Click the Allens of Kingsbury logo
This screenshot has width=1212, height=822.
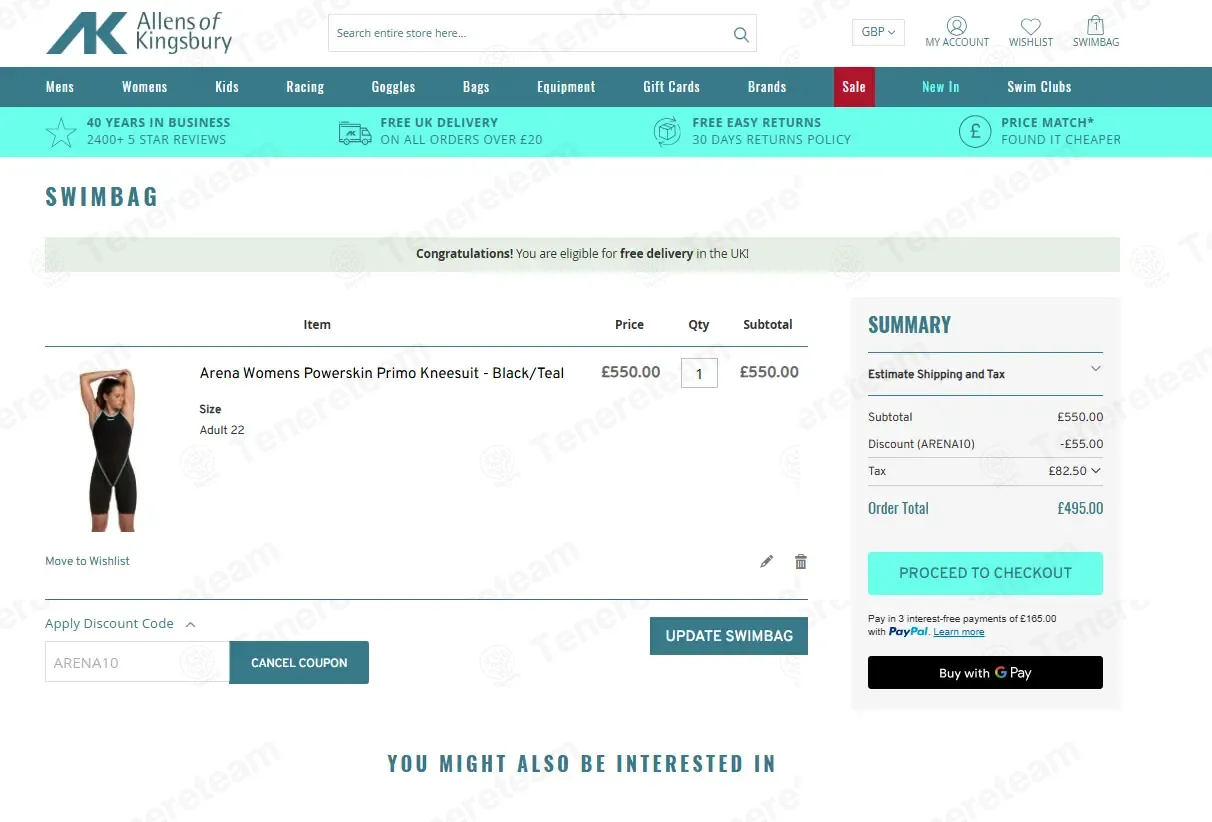(x=139, y=33)
